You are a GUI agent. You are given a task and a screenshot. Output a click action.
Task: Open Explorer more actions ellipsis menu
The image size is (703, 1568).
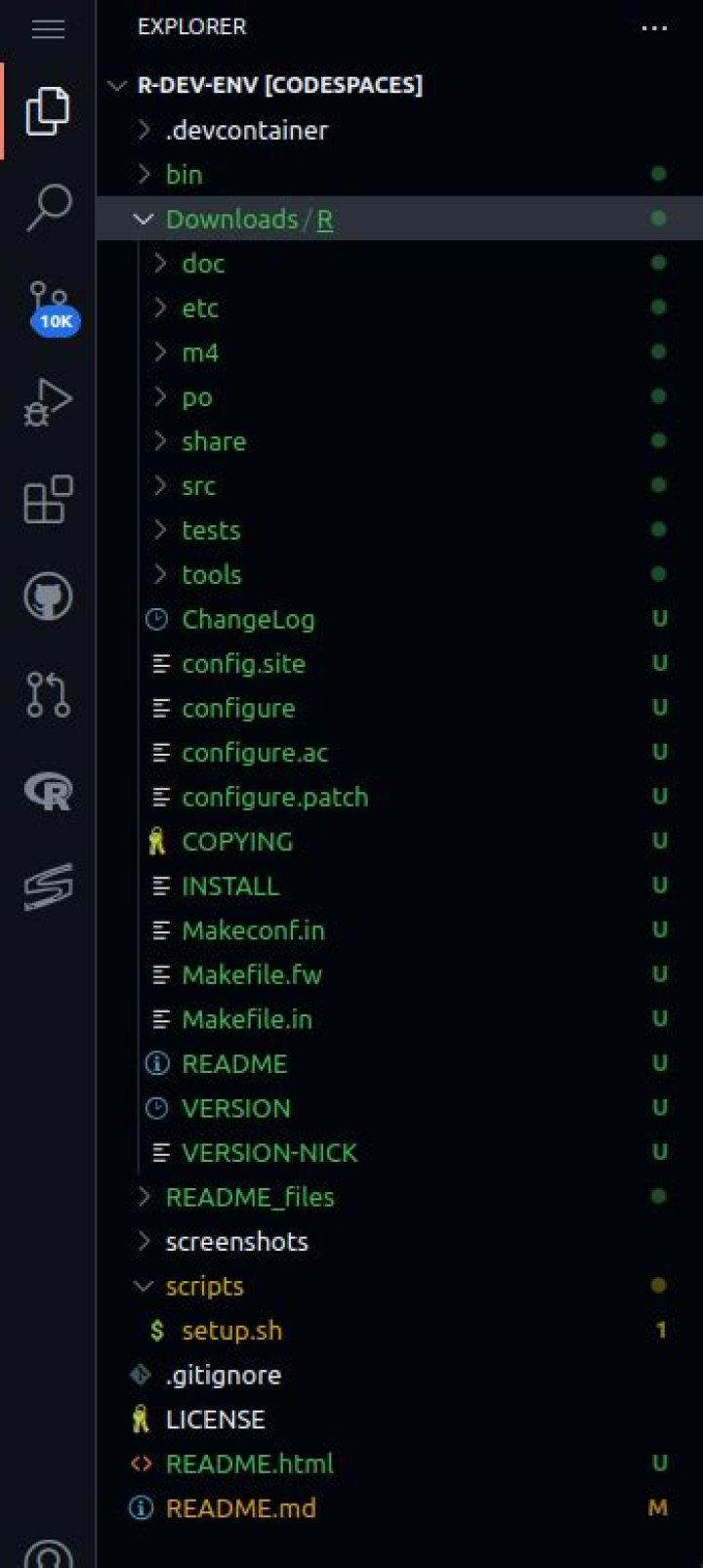point(654,28)
